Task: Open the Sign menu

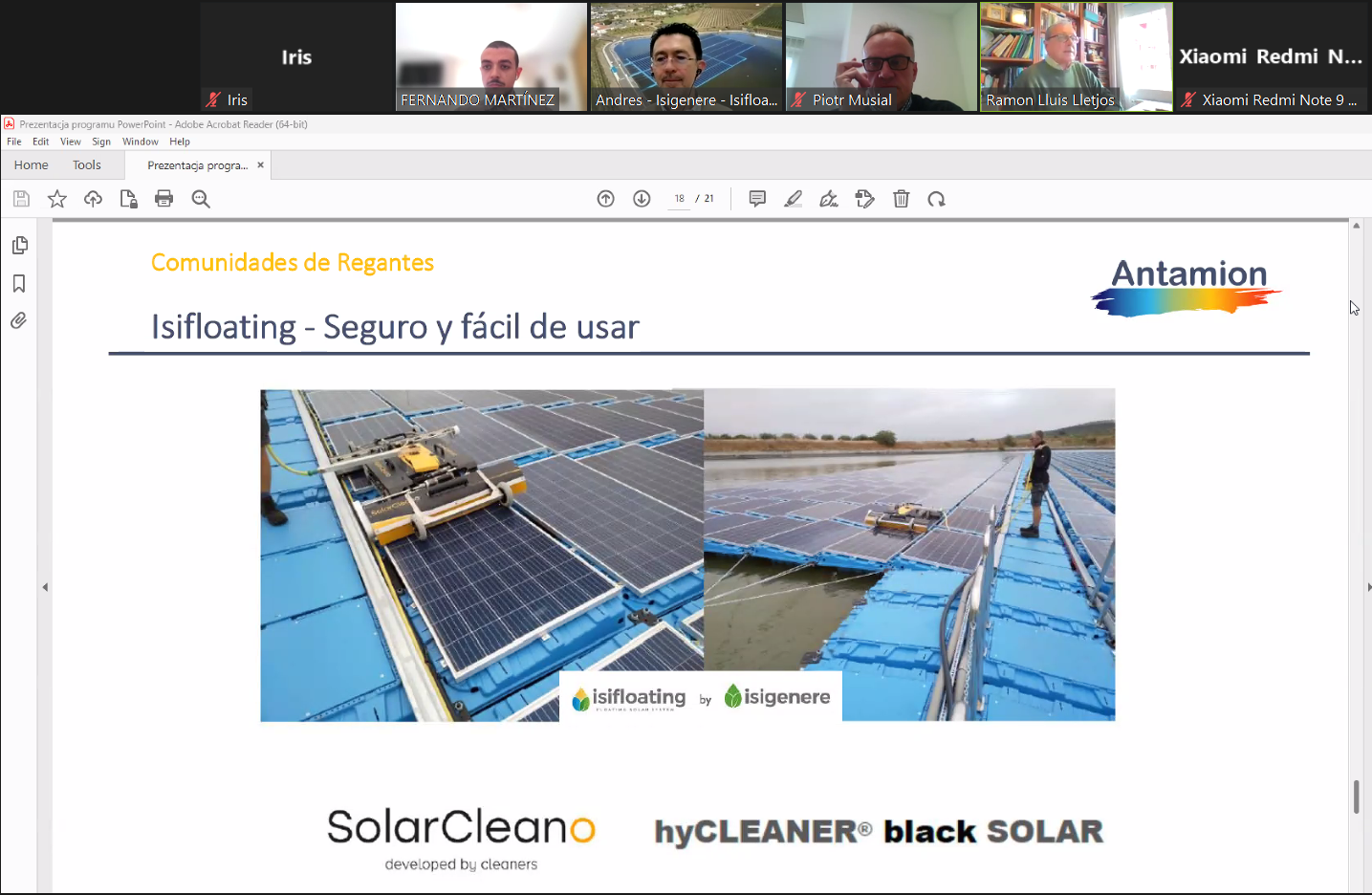Action: click(x=101, y=142)
